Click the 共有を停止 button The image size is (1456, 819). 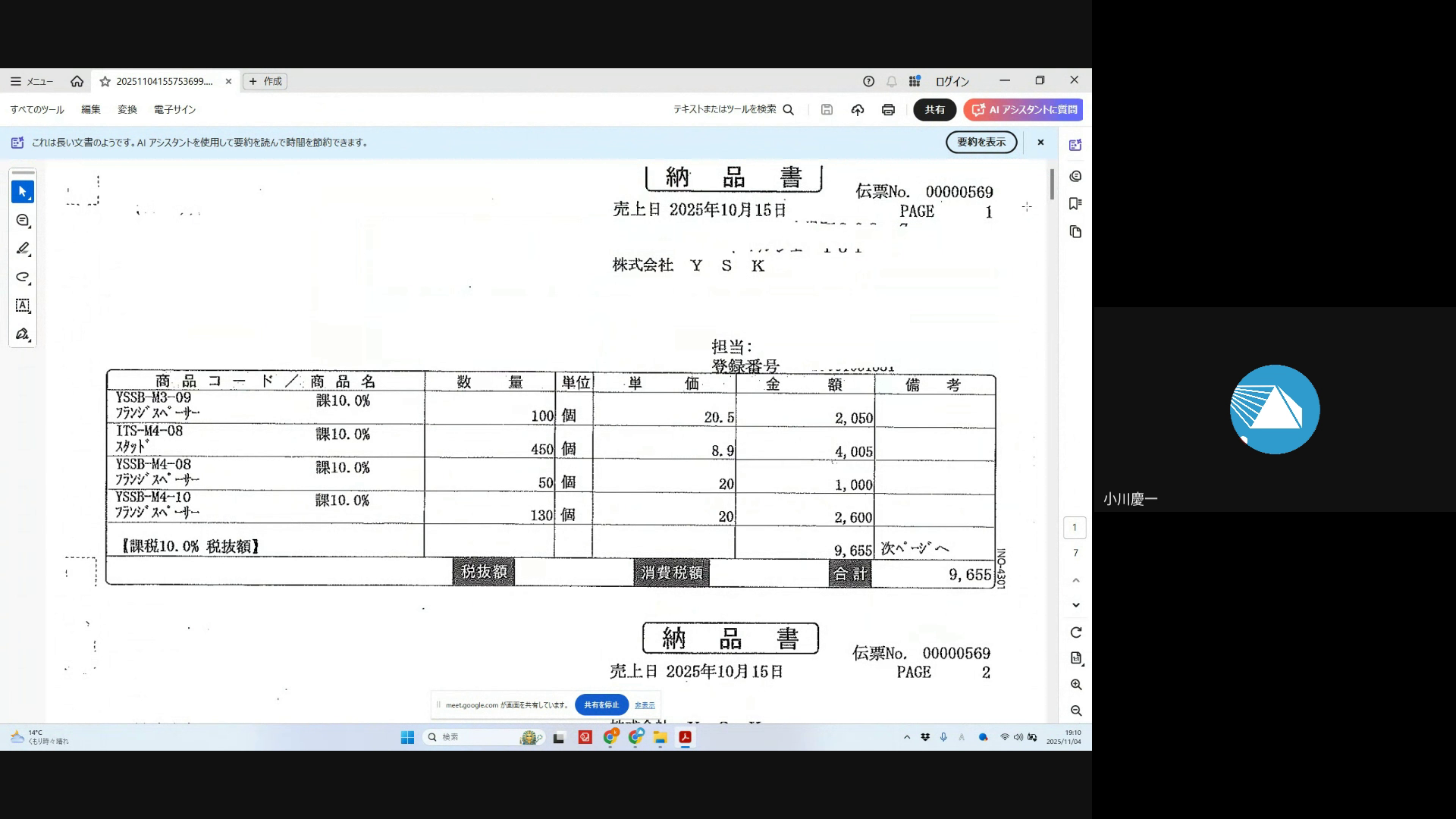pos(601,704)
